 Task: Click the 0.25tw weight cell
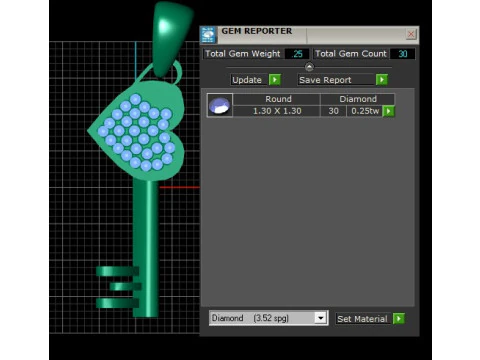(365, 111)
